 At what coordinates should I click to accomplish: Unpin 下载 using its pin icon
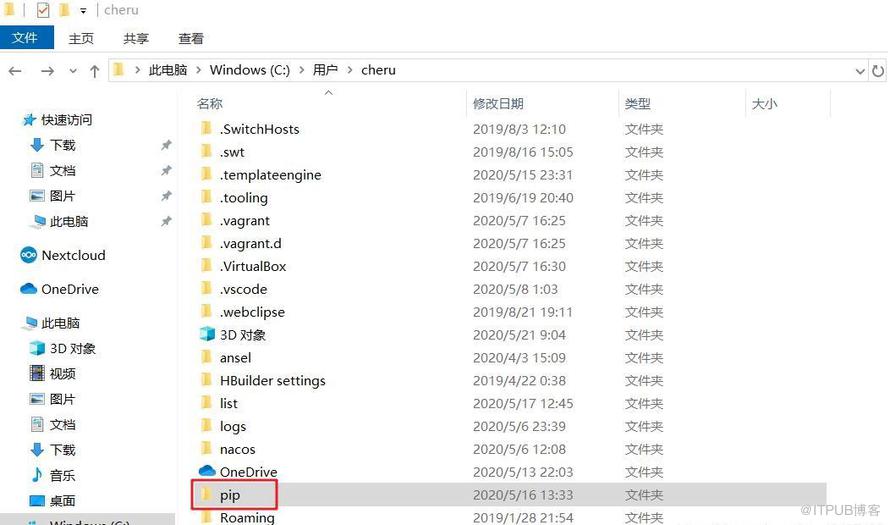pyautogui.click(x=166, y=145)
